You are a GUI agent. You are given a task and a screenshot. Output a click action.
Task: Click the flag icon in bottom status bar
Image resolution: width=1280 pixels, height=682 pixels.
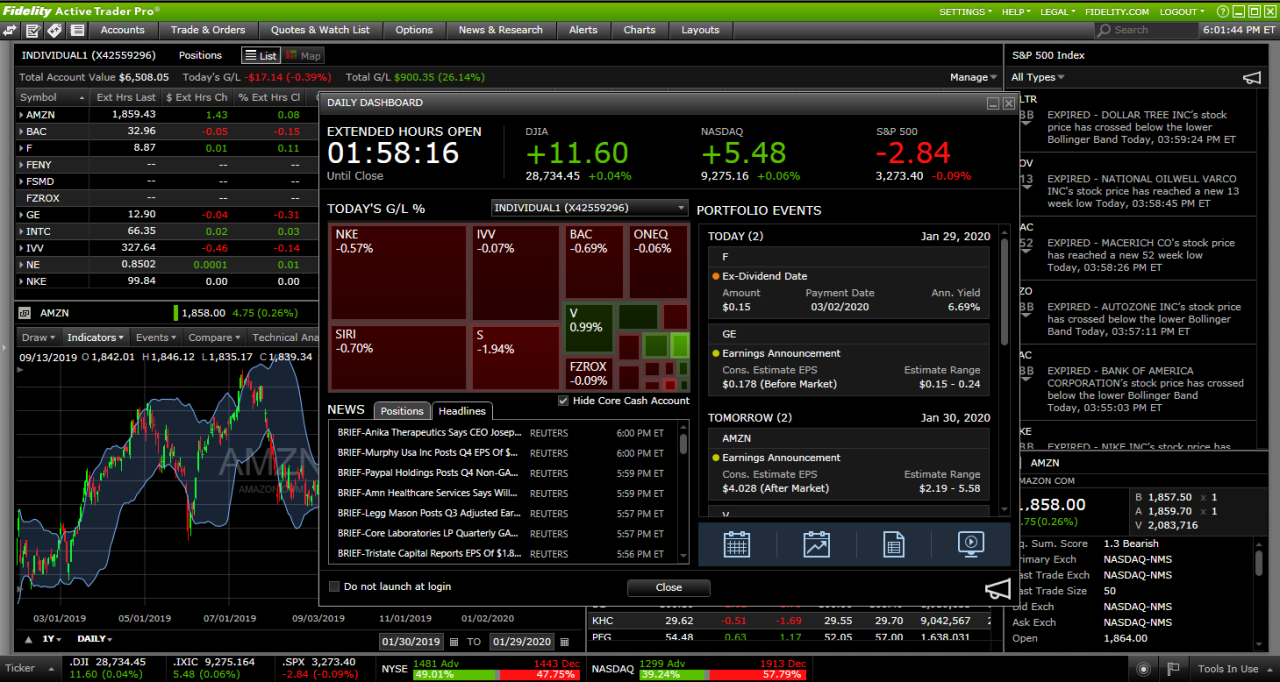click(x=1174, y=669)
